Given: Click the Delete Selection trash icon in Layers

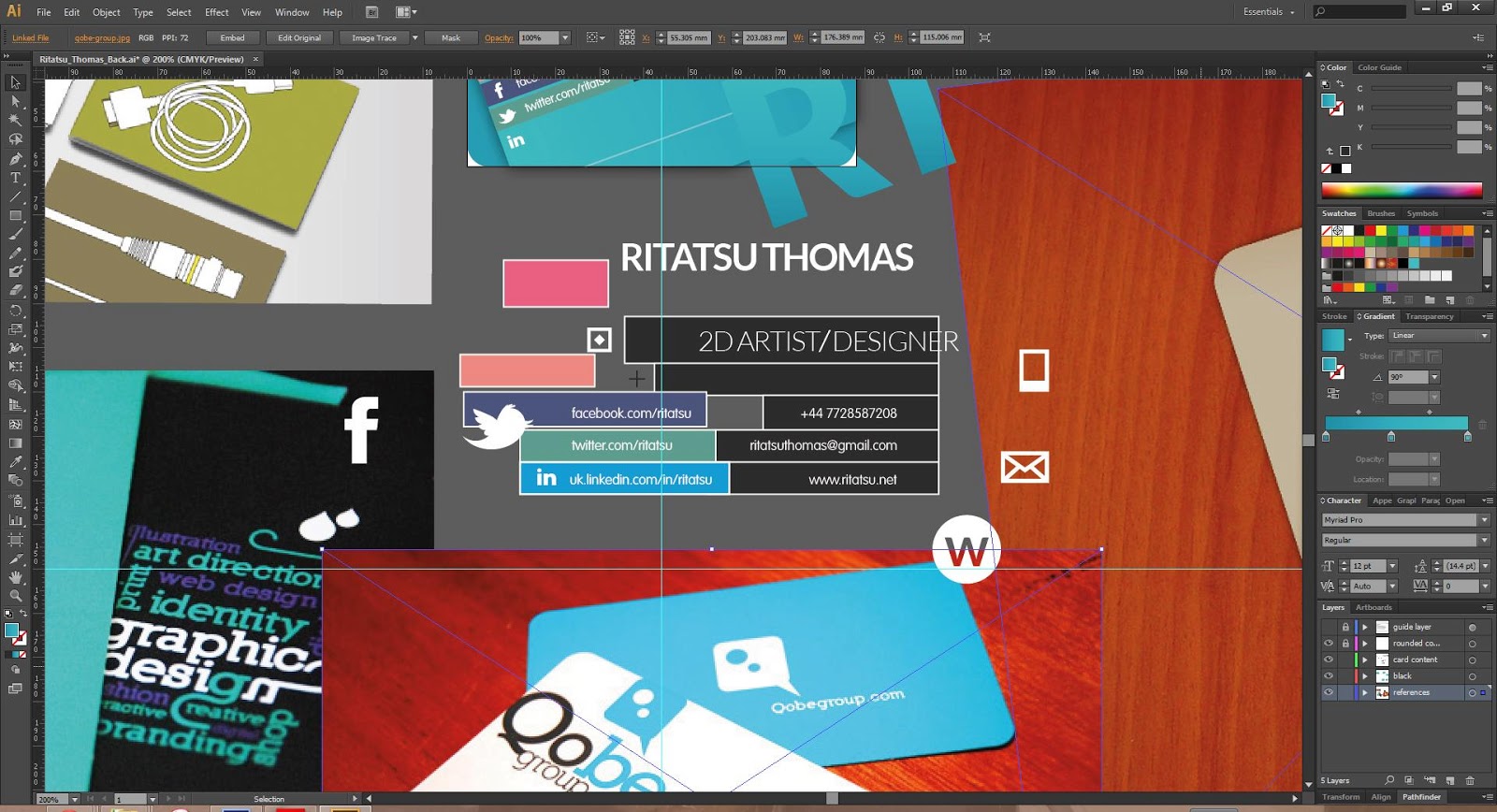Looking at the screenshot, I should click(1470, 780).
